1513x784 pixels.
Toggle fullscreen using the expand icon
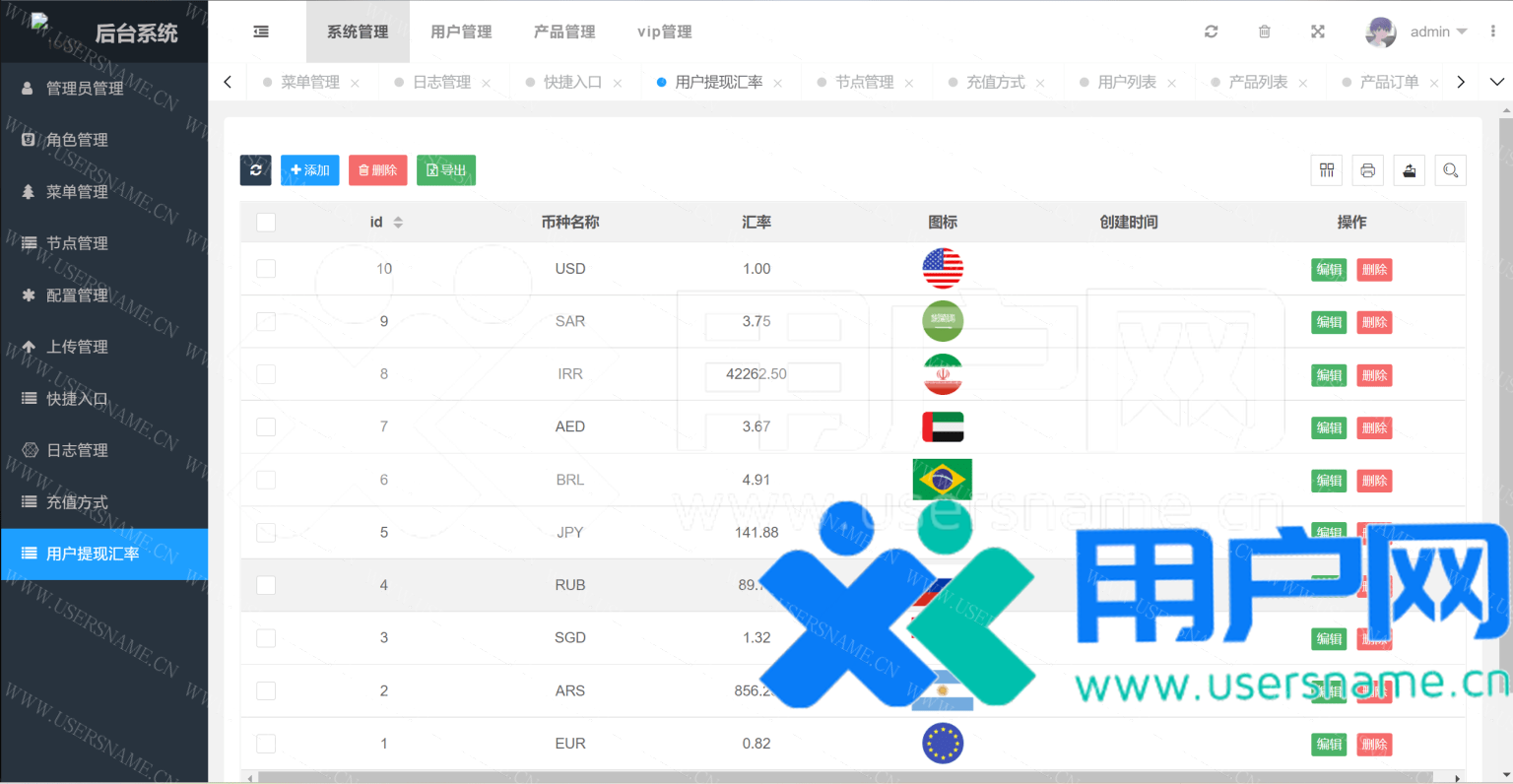(1317, 32)
